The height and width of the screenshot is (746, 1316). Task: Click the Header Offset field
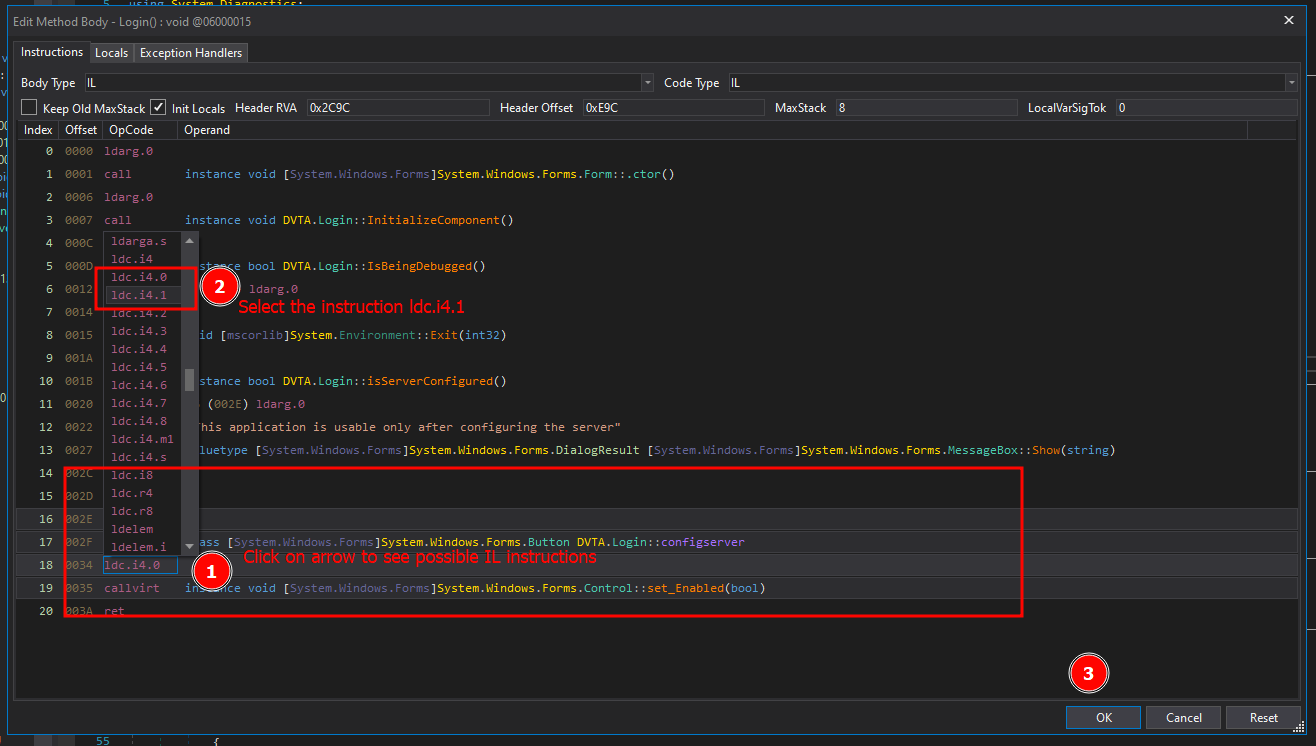pos(673,107)
